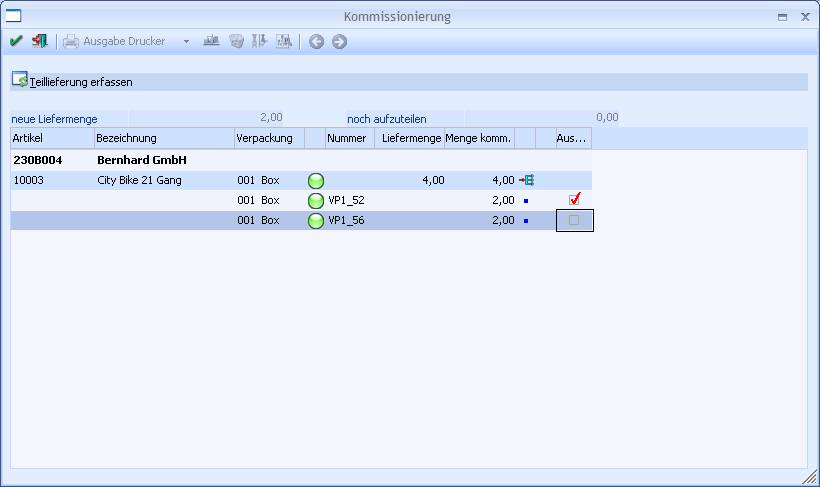The image size is (820, 487).
Task: Click the split icon in City Bike row
Action: (527, 180)
